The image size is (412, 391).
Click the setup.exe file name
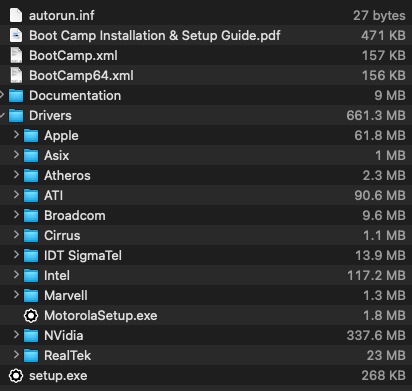pyautogui.click(x=58, y=376)
